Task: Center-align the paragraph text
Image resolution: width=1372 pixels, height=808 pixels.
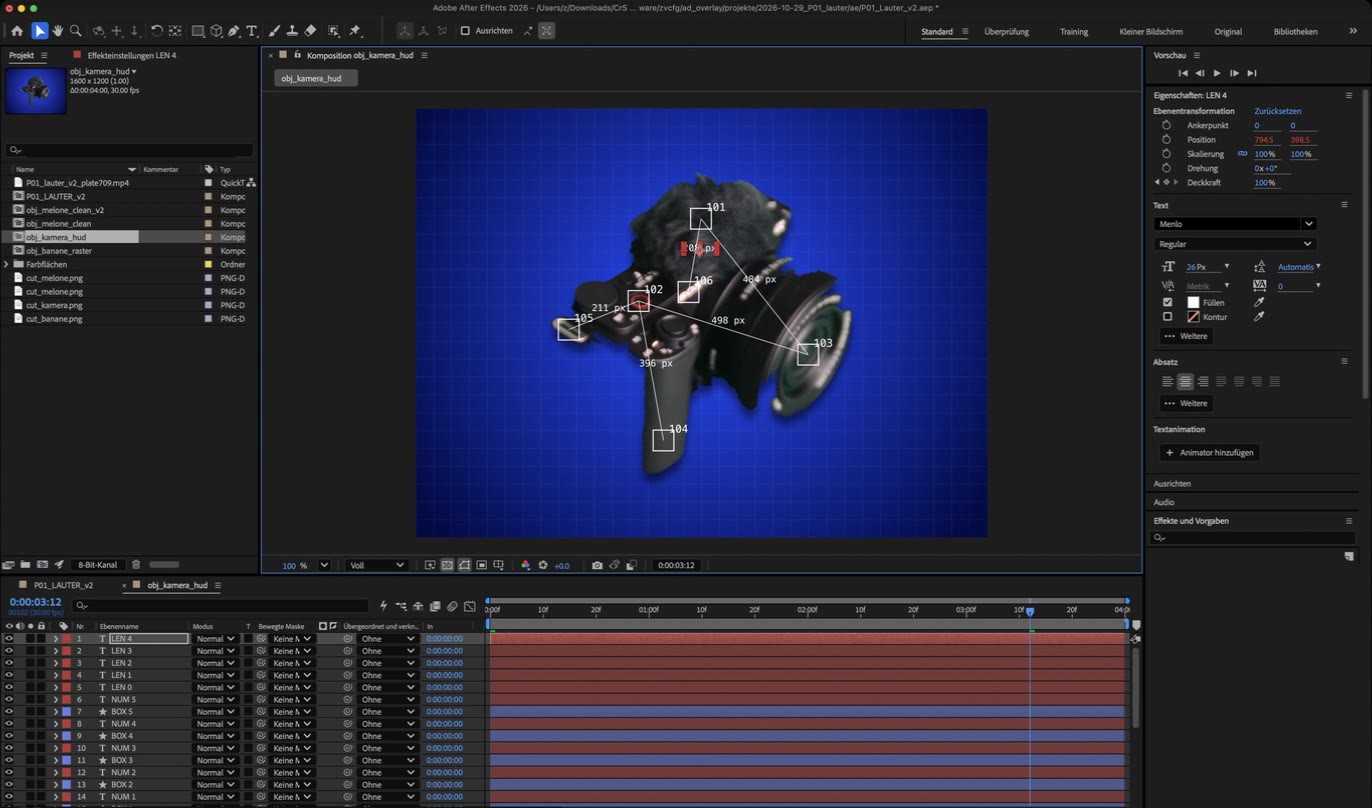Action: (x=1185, y=381)
